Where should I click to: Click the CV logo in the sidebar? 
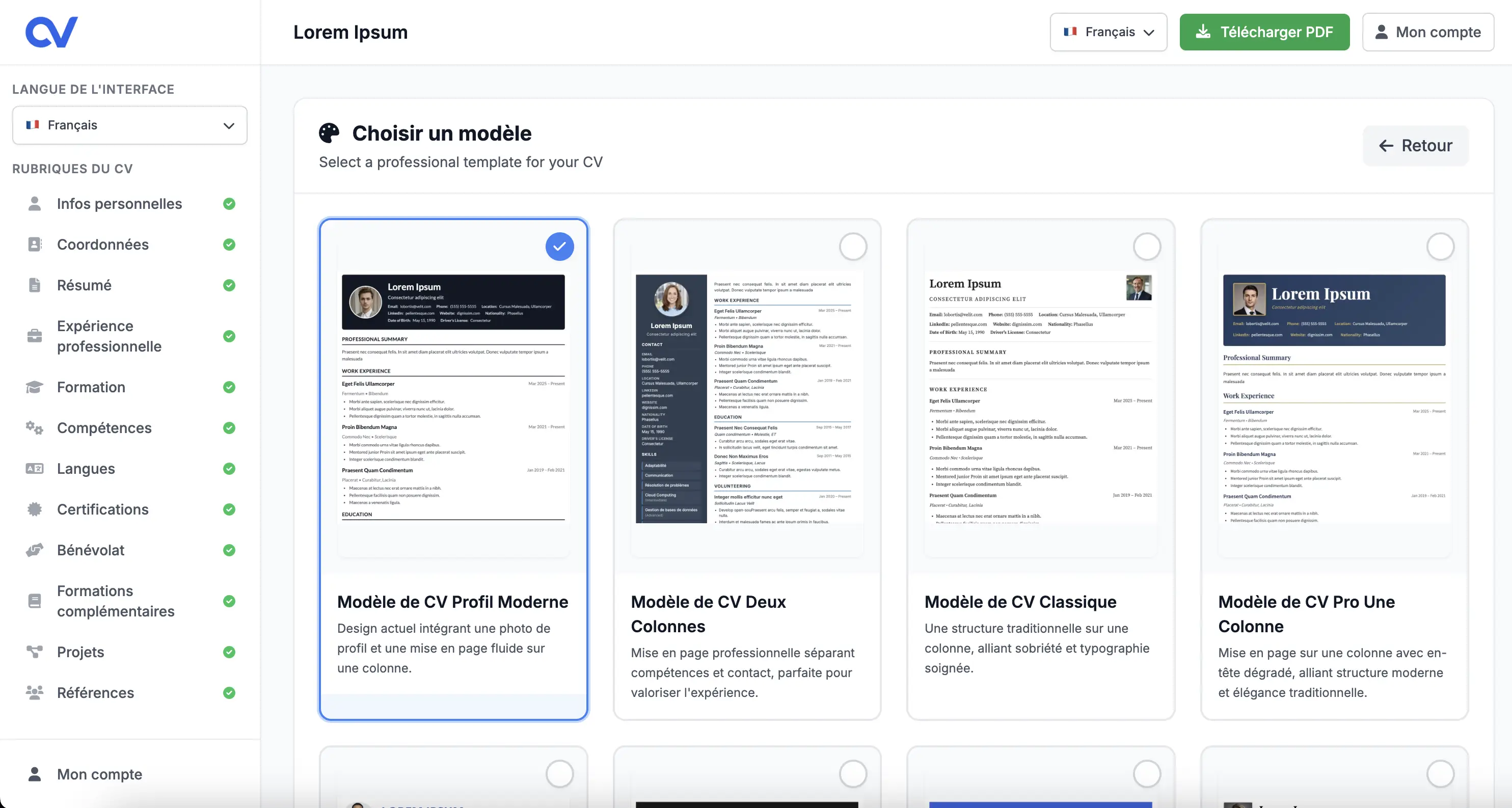pyautogui.click(x=51, y=31)
